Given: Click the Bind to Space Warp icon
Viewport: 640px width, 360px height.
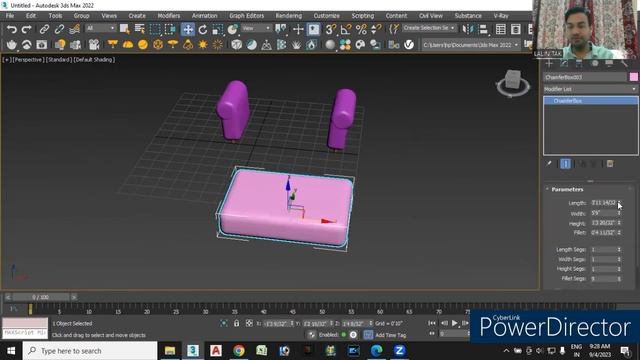Looking at the screenshot, I should 74,29.
